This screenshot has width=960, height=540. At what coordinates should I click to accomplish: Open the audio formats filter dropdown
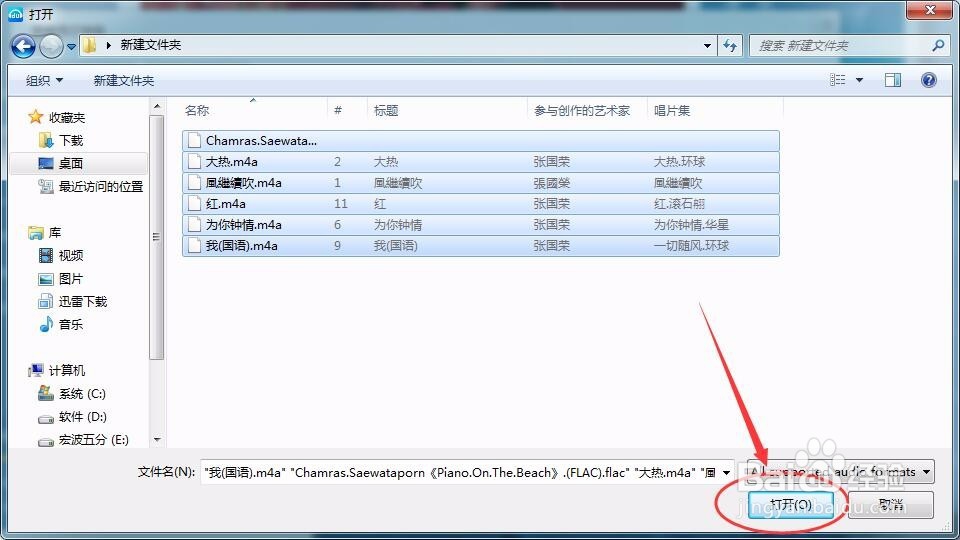tap(841, 472)
